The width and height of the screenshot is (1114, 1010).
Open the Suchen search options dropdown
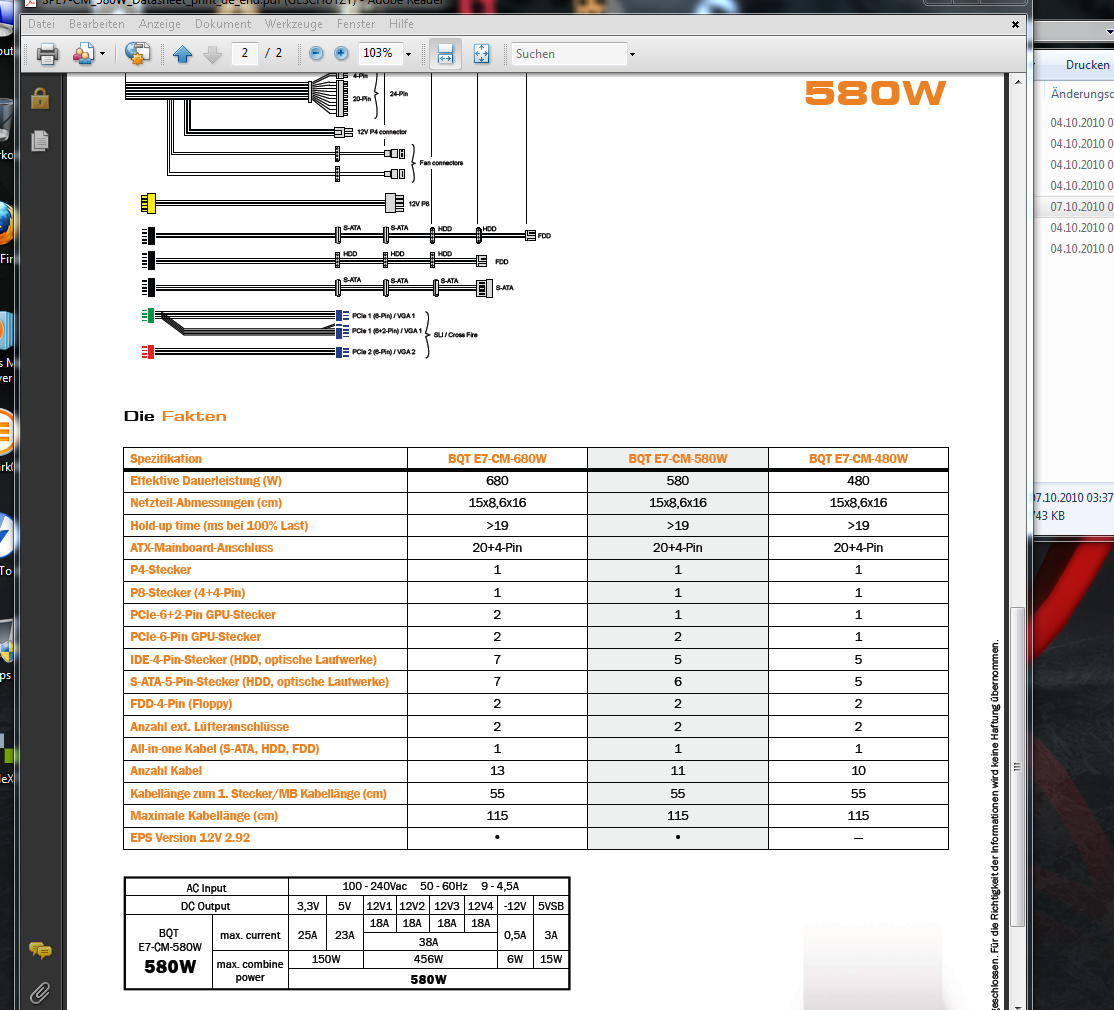(632, 54)
